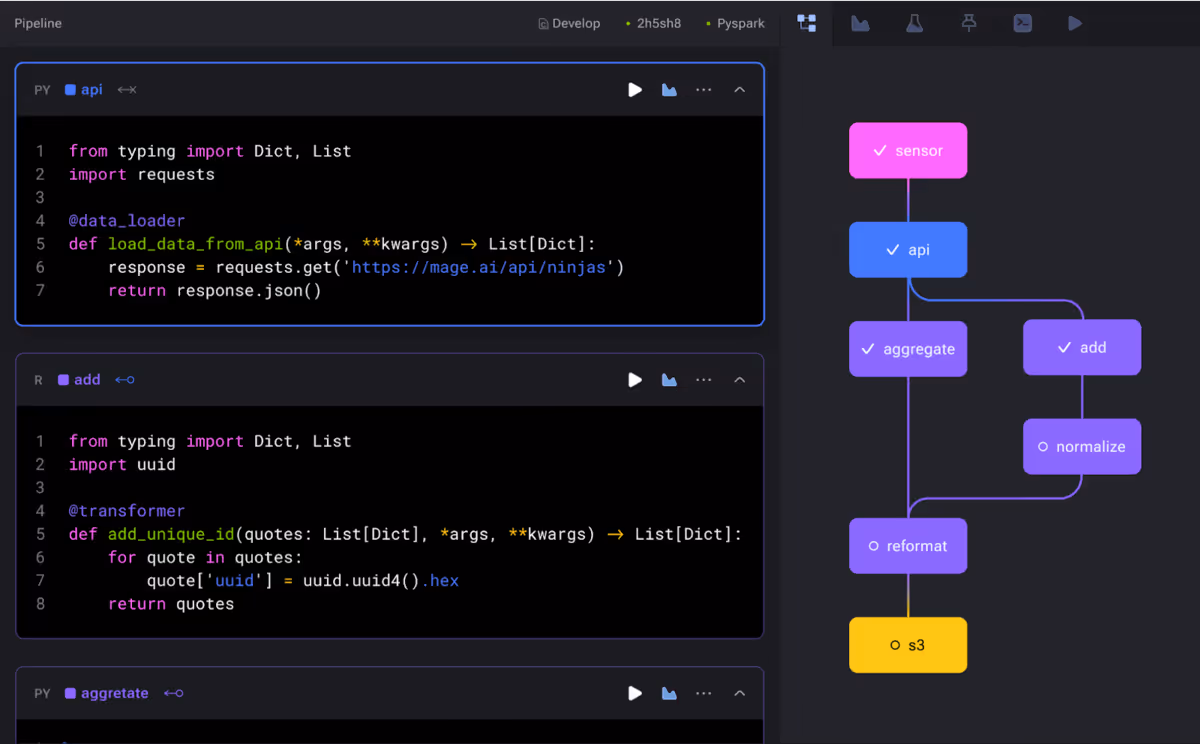Click the Develop label in header
This screenshot has width=1200, height=744.
(569, 23)
